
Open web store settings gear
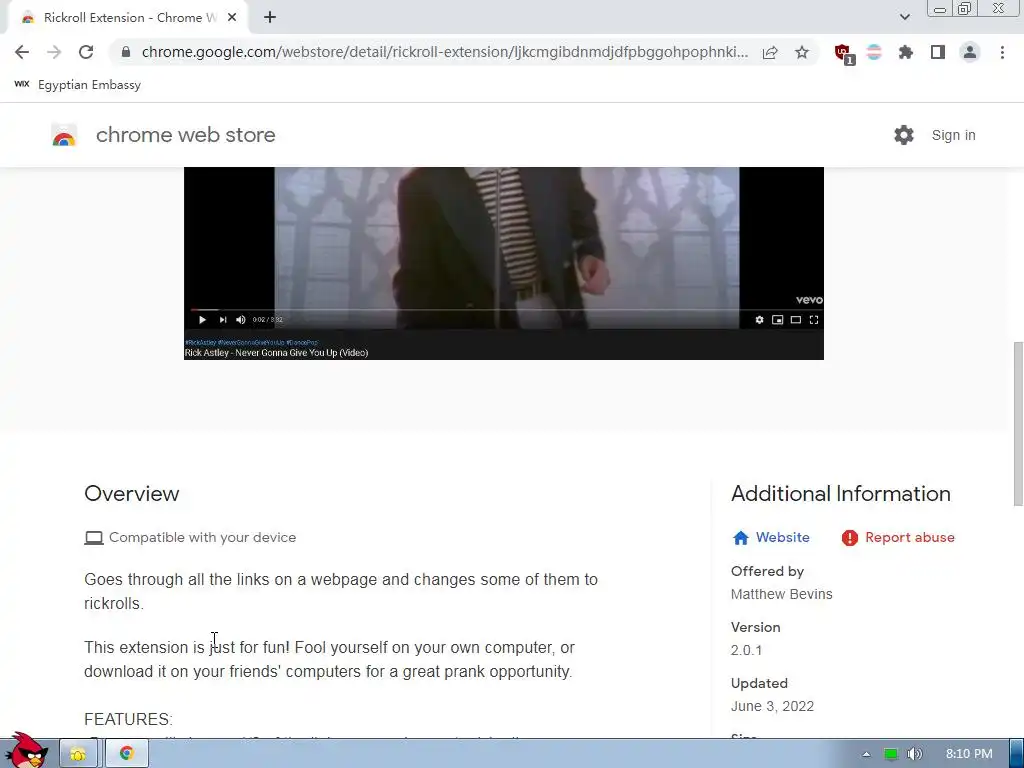coord(904,135)
